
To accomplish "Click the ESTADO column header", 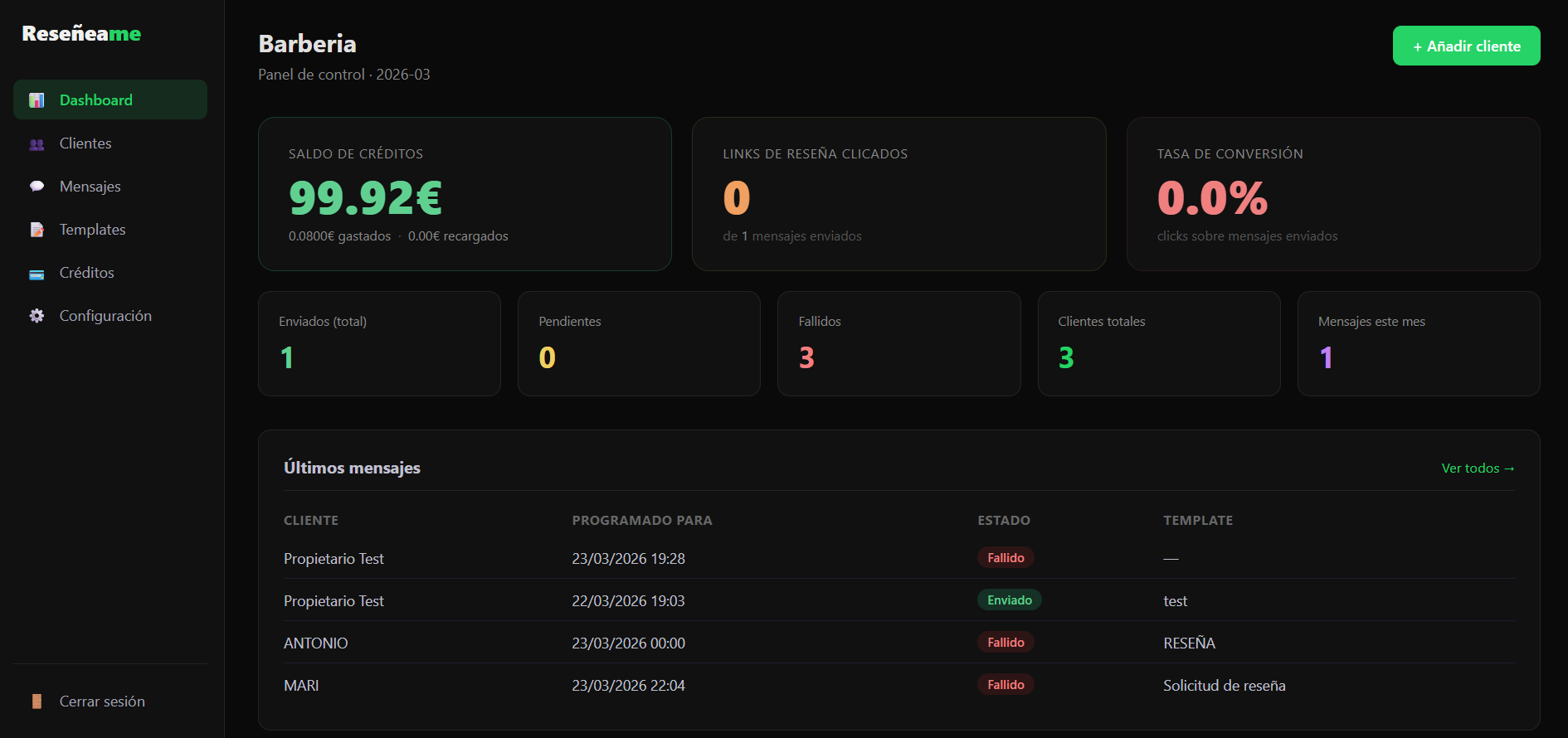I will tap(1004, 521).
